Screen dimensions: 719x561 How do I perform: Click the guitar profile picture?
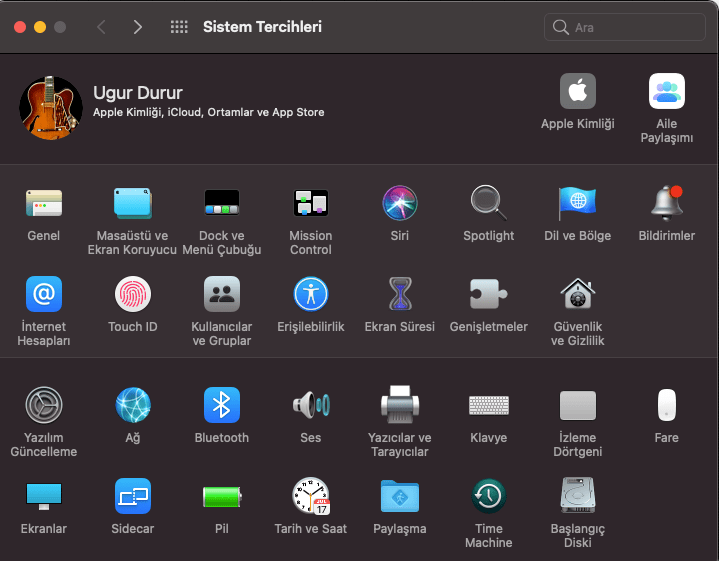pyautogui.click(x=51, y=108)
